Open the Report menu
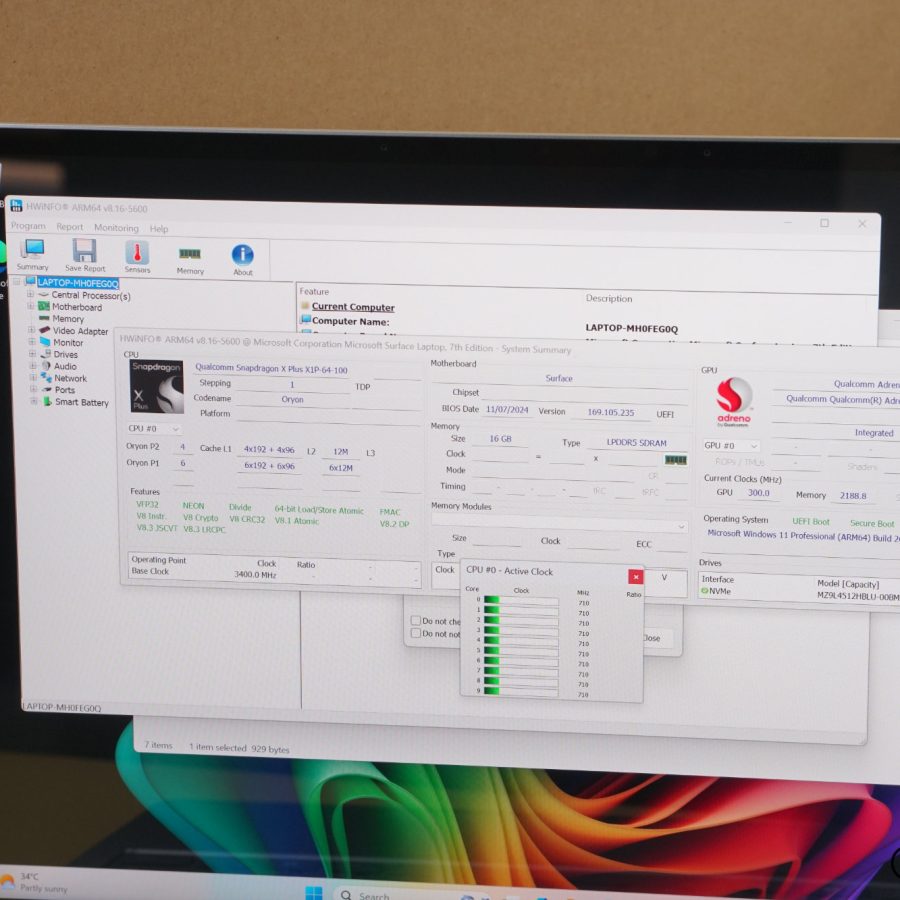This screenshot has height=900, width=900. 69,227
